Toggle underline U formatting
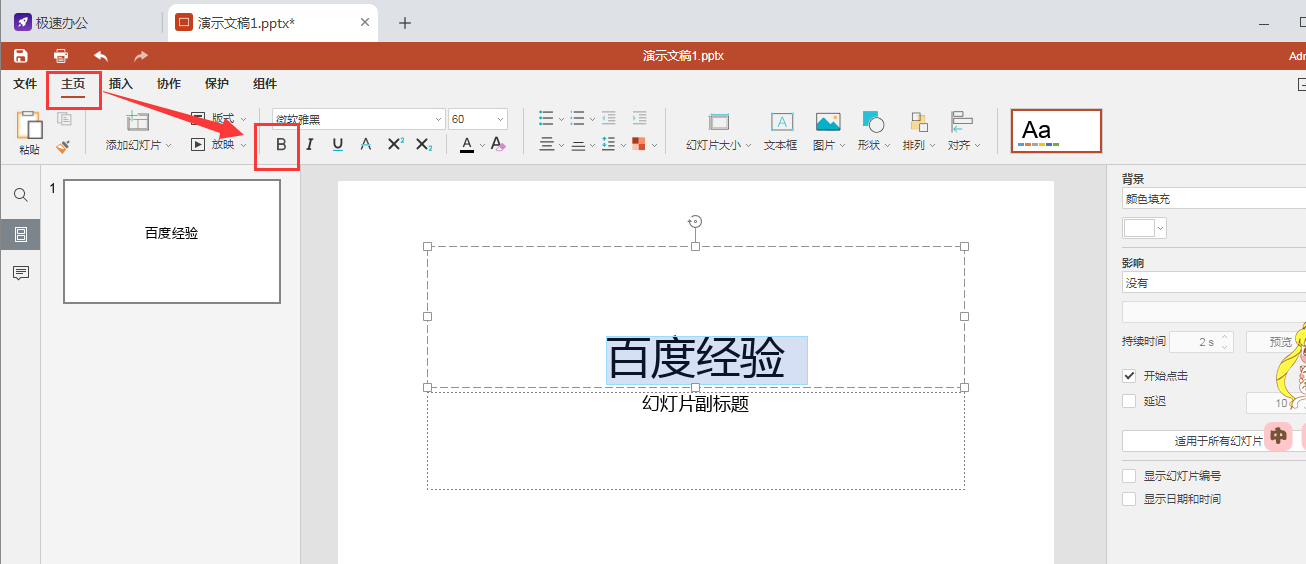 pos(338,145)
